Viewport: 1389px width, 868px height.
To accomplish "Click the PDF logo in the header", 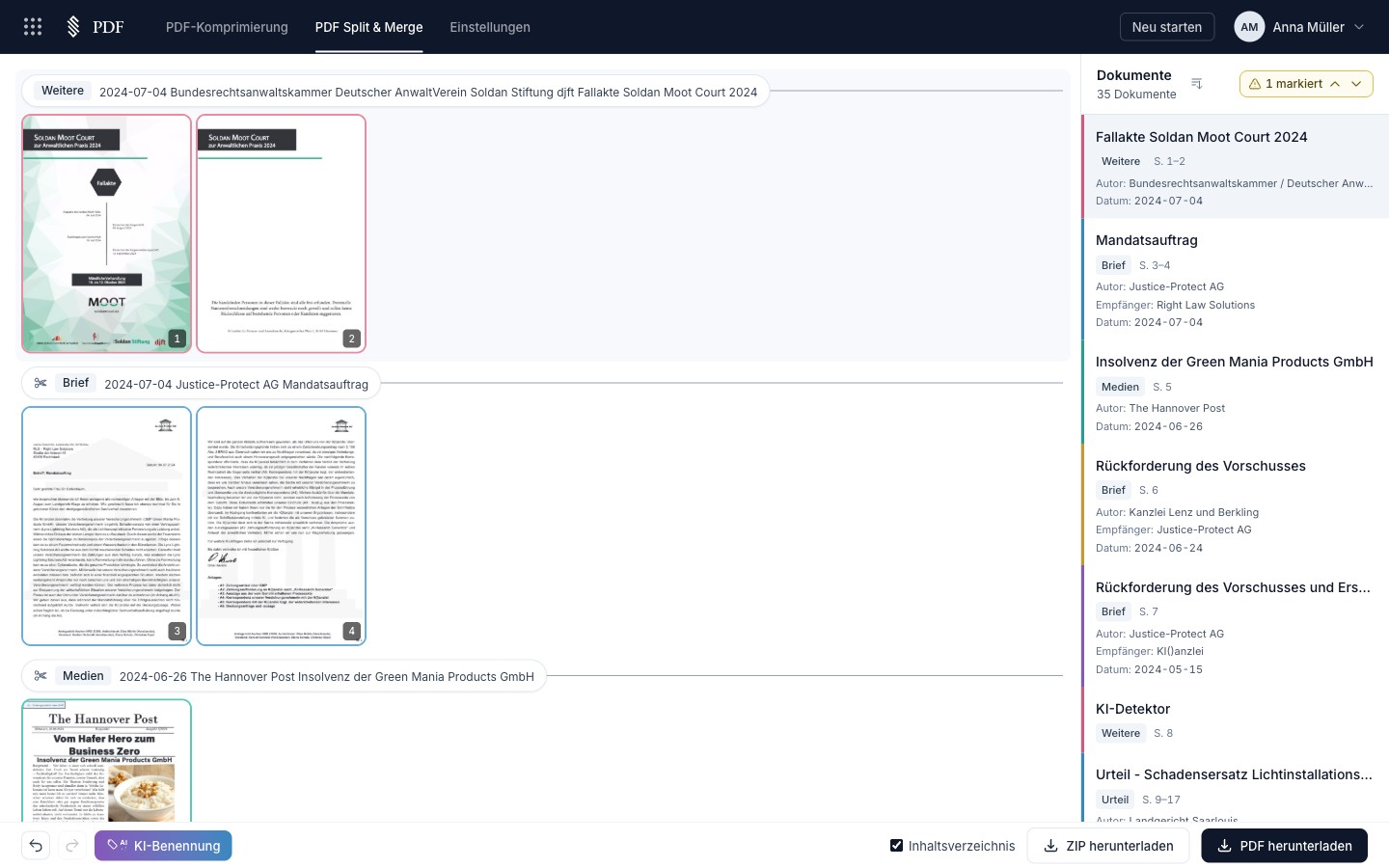I will point(95,27).
